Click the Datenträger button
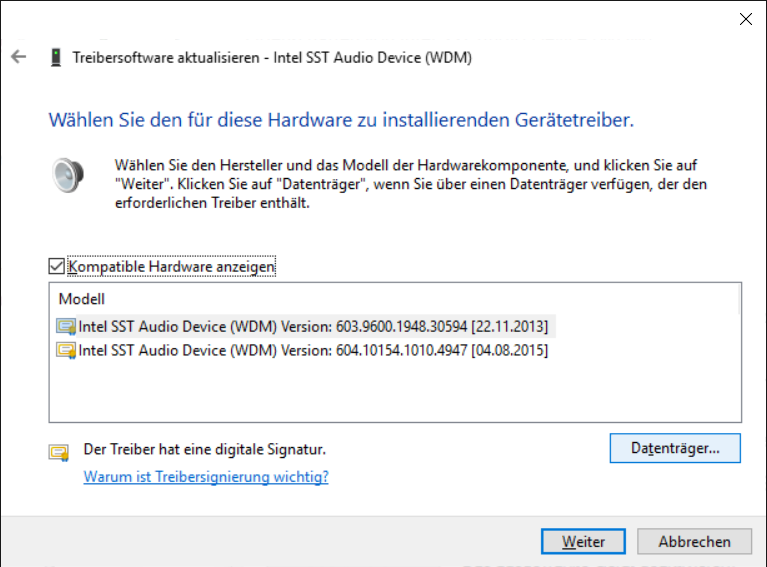 point(675,448)
